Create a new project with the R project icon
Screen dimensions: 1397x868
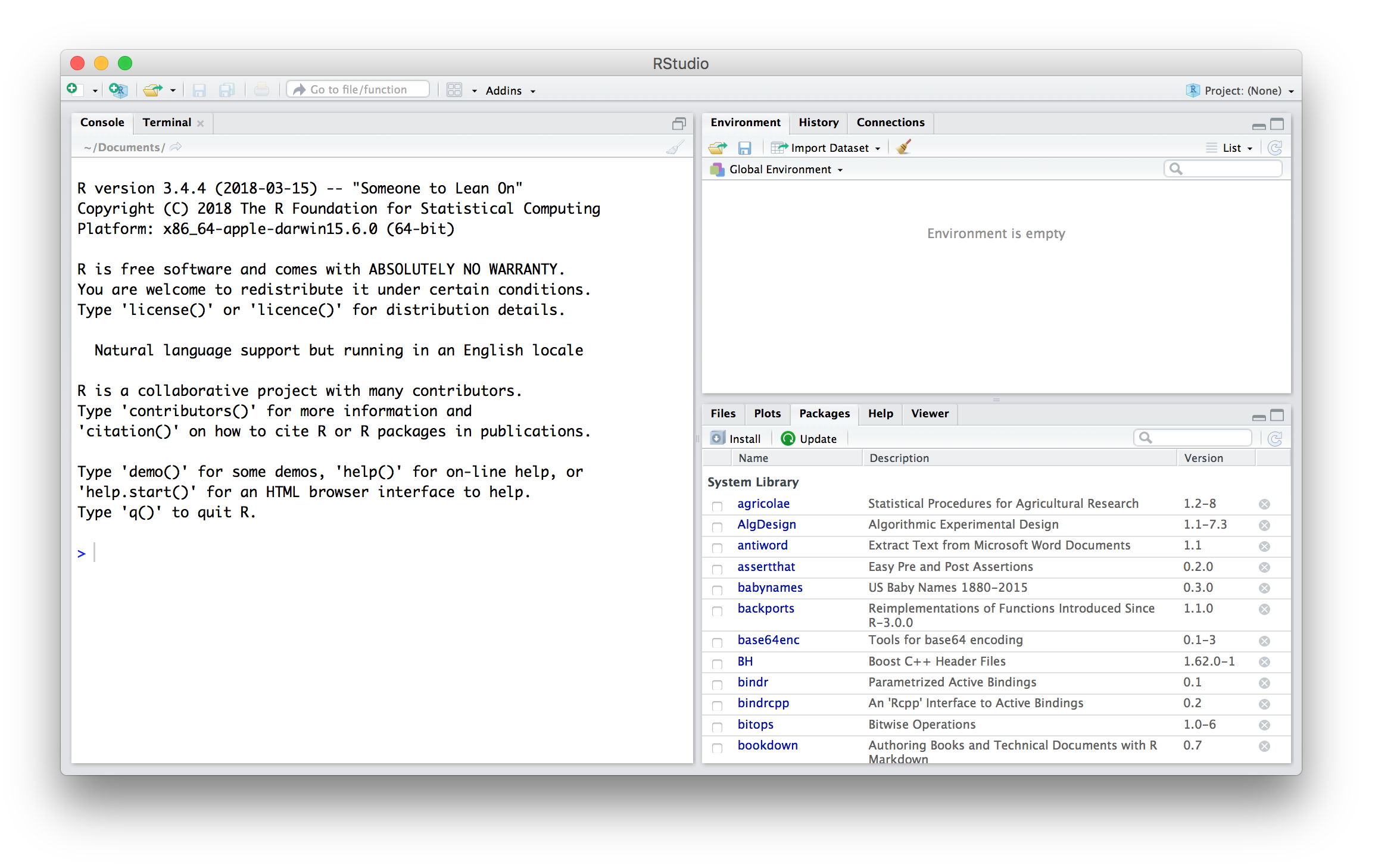(118, 90)
